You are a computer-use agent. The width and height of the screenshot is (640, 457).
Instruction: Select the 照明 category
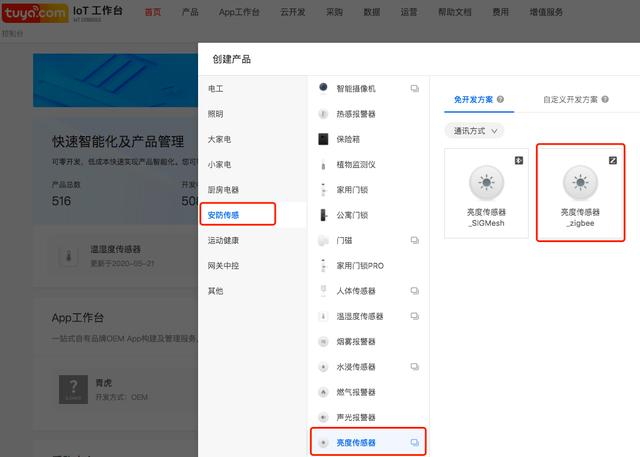click(x=216, y=114)
